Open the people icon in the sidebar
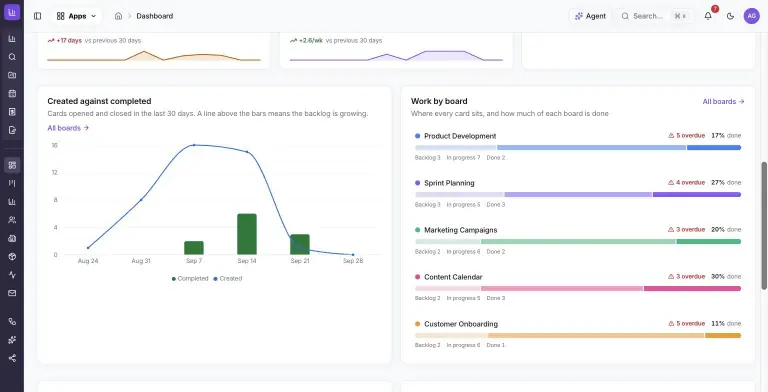This screenshot has width=768, height=392. tap(12, 220)
